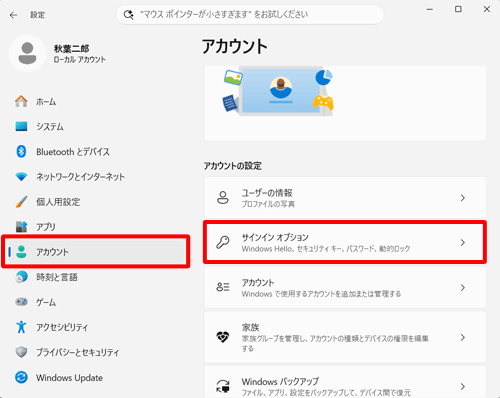Open ホーム in the sidebar

click(x=46, y=102)
